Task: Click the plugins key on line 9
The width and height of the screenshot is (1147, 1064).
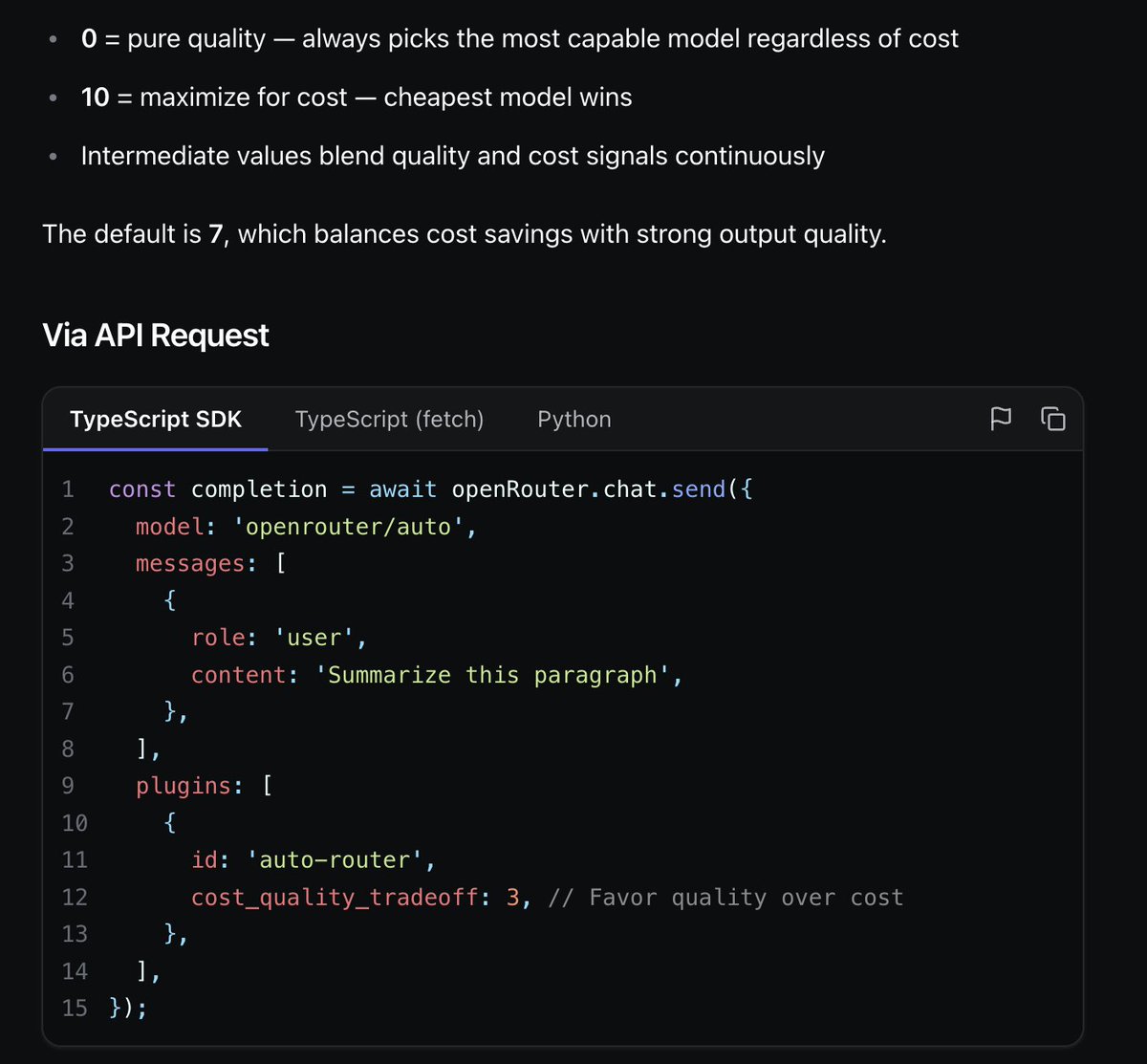Action: coord(184,786)
